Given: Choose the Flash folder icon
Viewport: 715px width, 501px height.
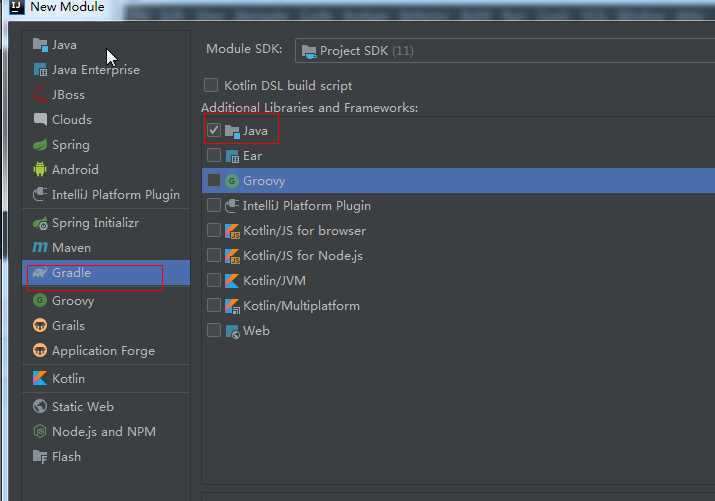Looking at the screenshot, I should pyautogui.click(x=40, y=456).
